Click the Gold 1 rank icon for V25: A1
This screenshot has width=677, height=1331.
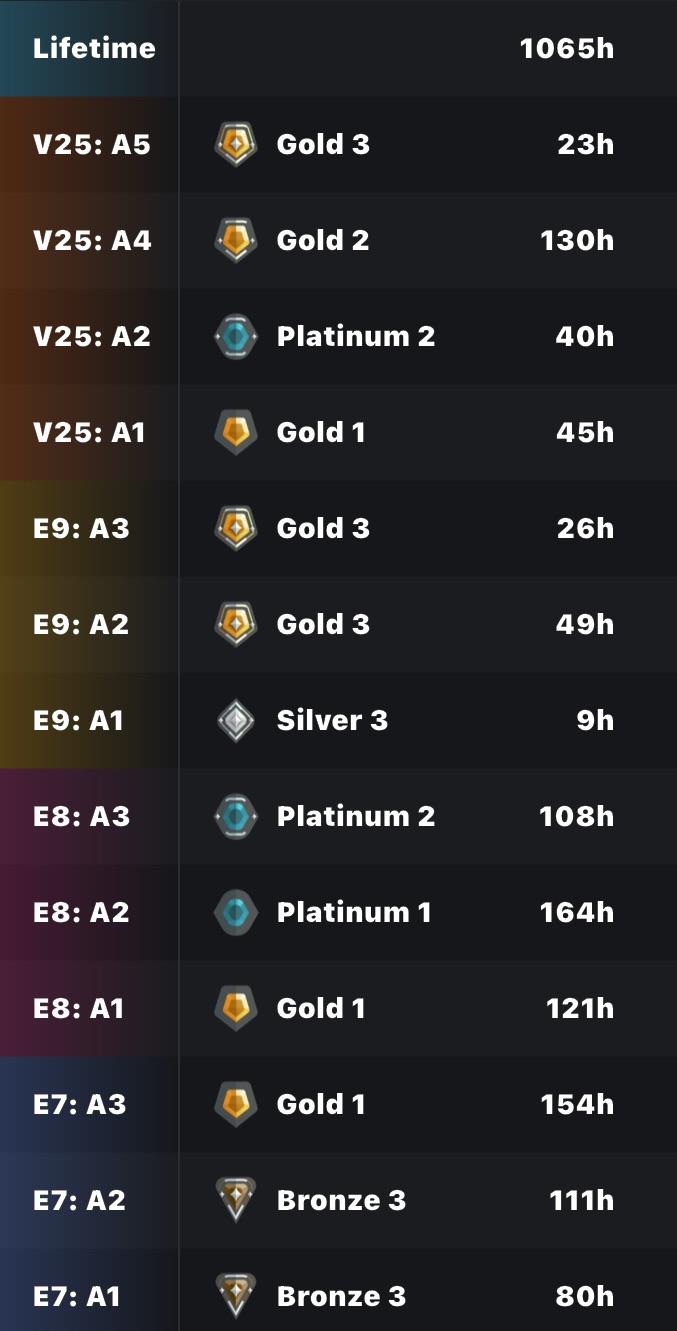[x=236, y=432]
